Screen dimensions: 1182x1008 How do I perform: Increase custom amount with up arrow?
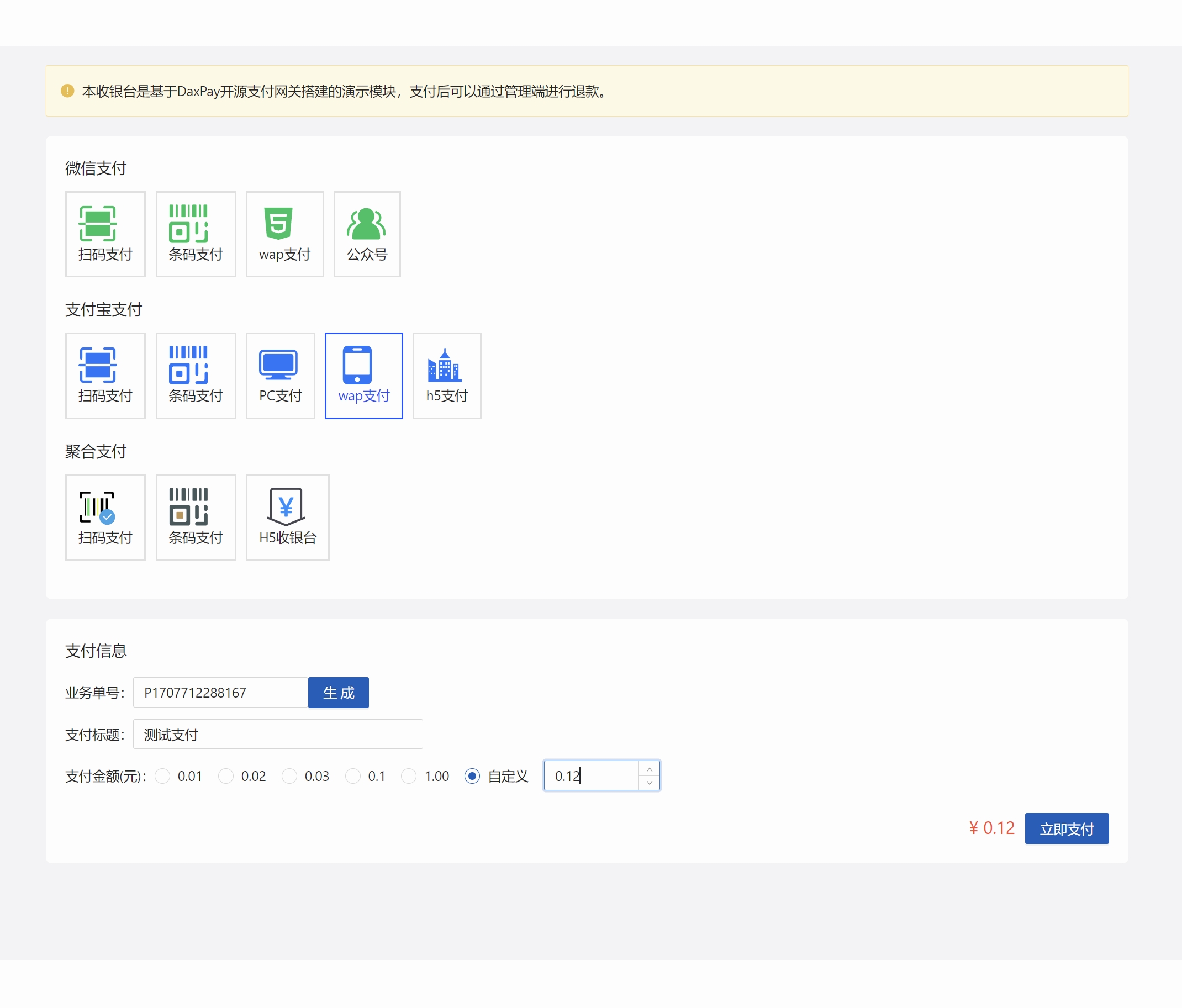click(x=649, y=769)
